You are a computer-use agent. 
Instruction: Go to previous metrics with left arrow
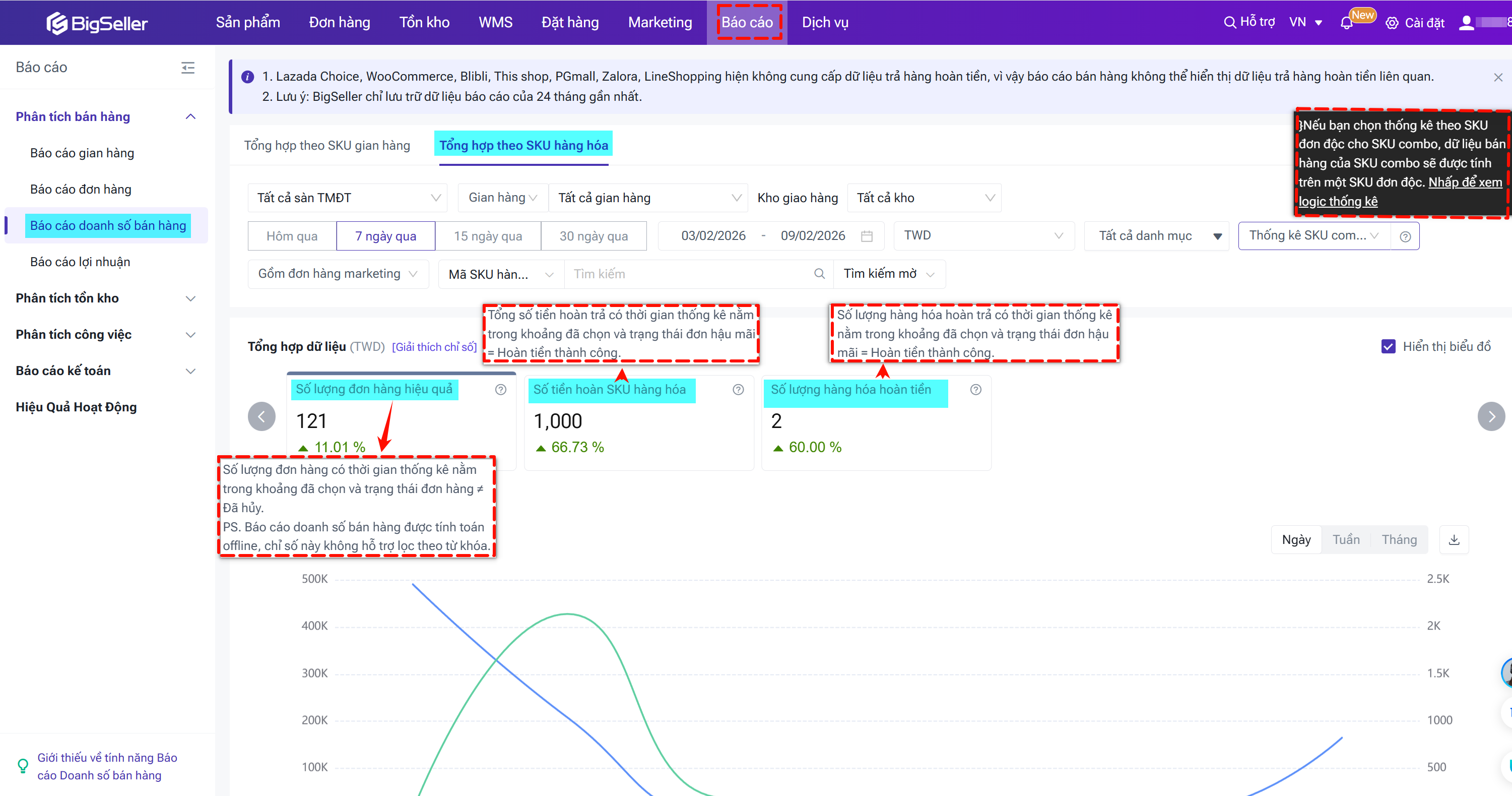(262, 416)
